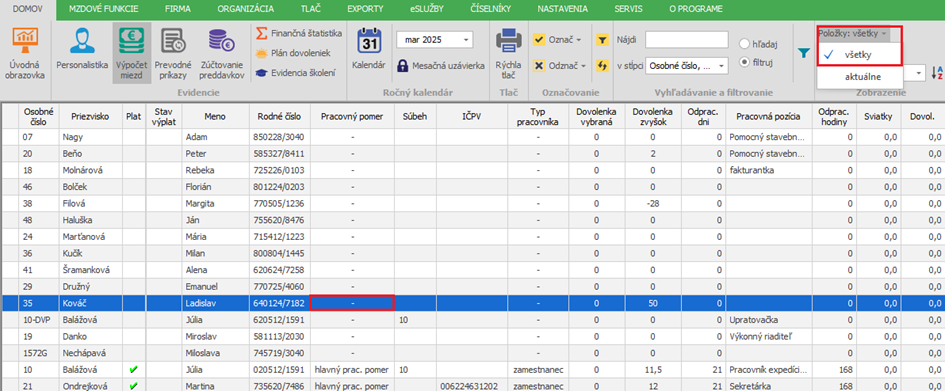Click the row selector for Beňo
Viewport: 945px width, 391px height.
point(9,154)
